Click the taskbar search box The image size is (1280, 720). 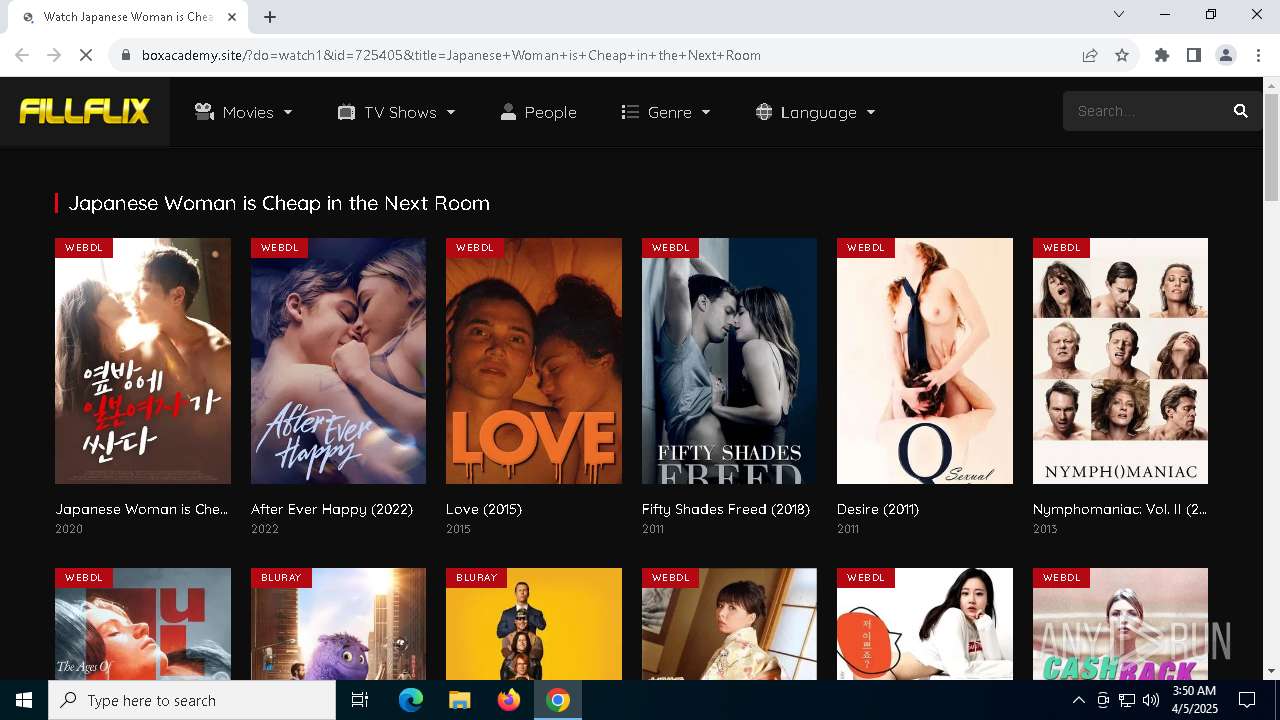[x=192, y=700]
